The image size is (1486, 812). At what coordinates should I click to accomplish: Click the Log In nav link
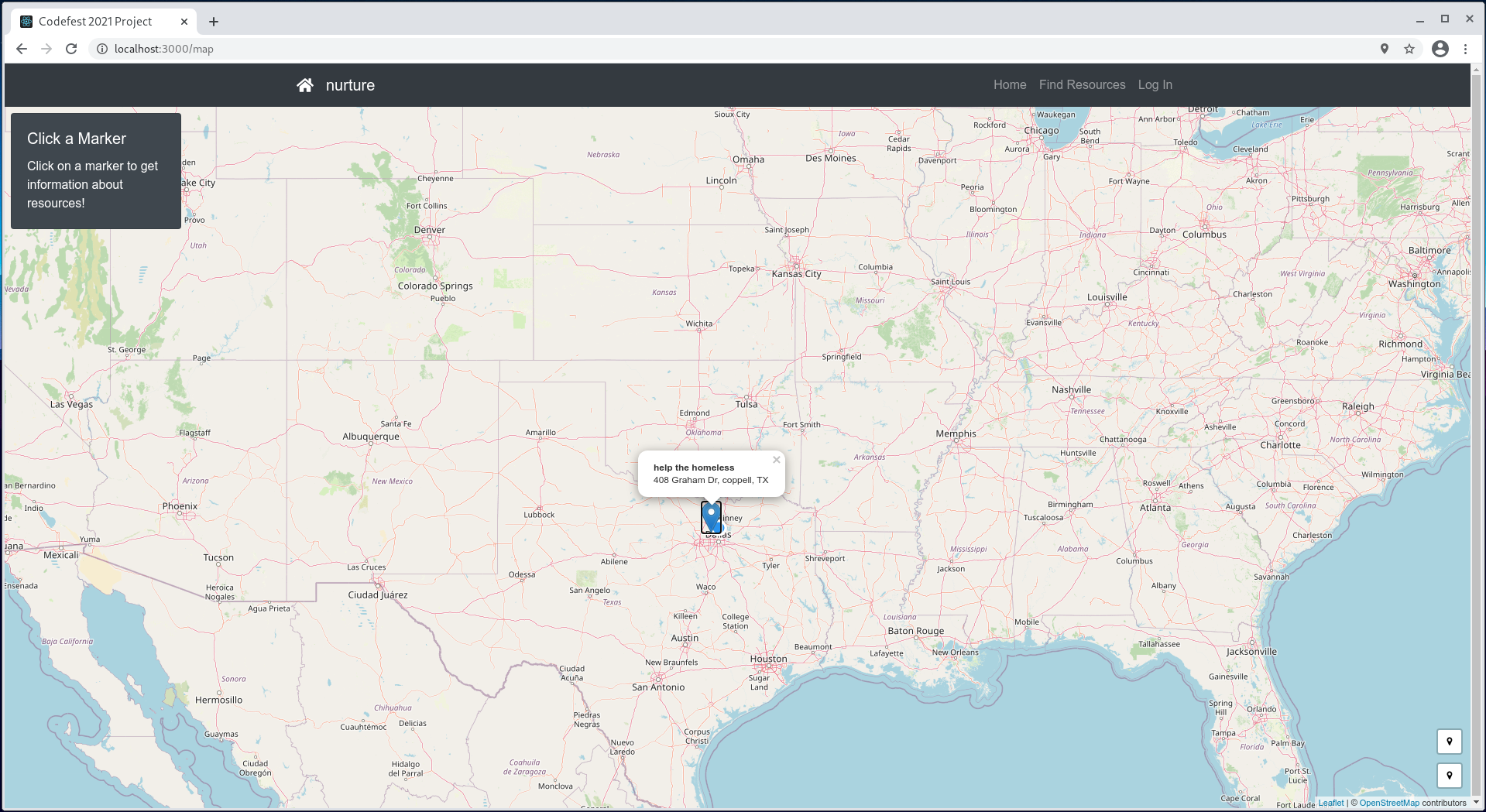[x=1155, y=85]
